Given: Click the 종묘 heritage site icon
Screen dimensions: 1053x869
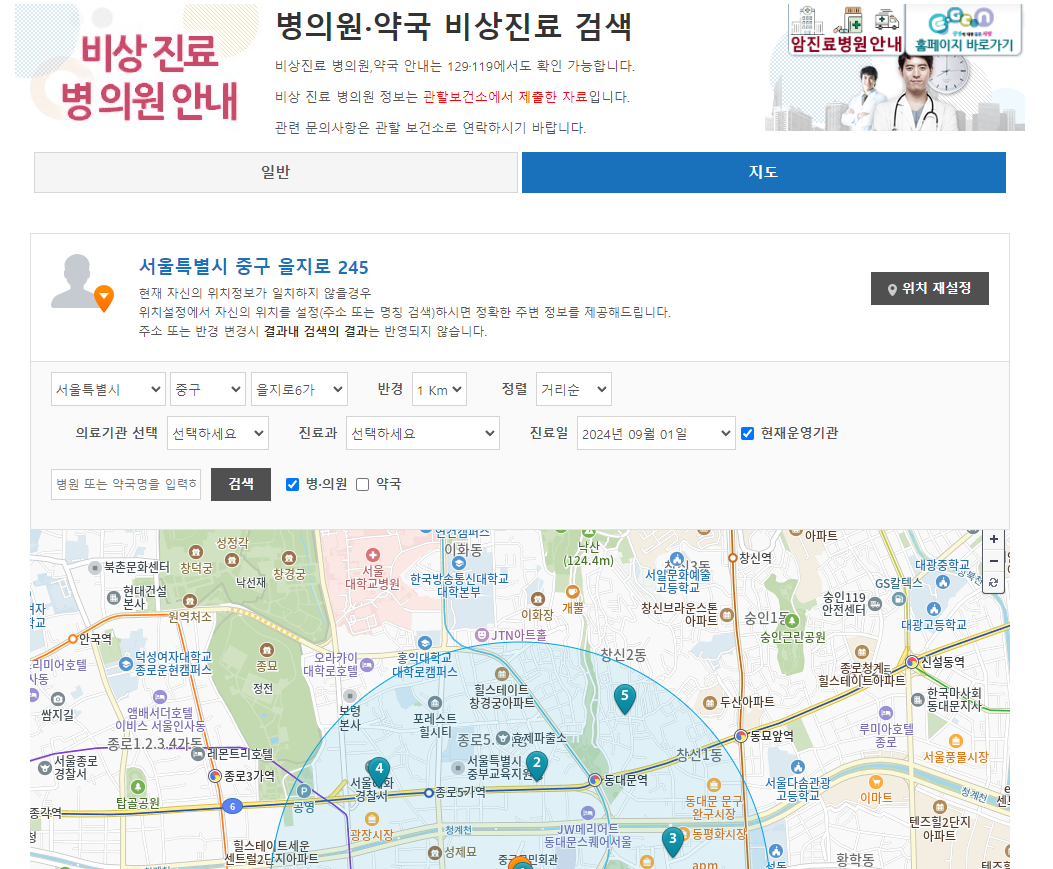Looking at the screenshot, I should coord(267,650).
